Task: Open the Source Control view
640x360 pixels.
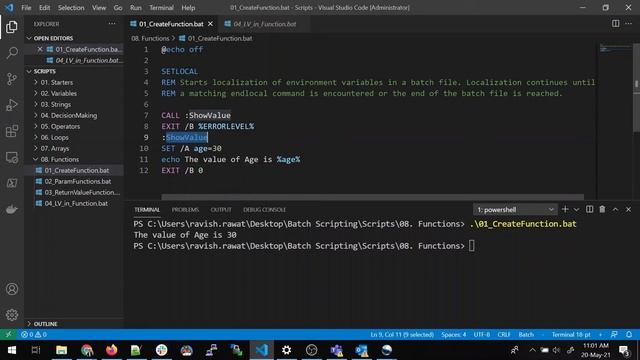Action: (12, 79)
